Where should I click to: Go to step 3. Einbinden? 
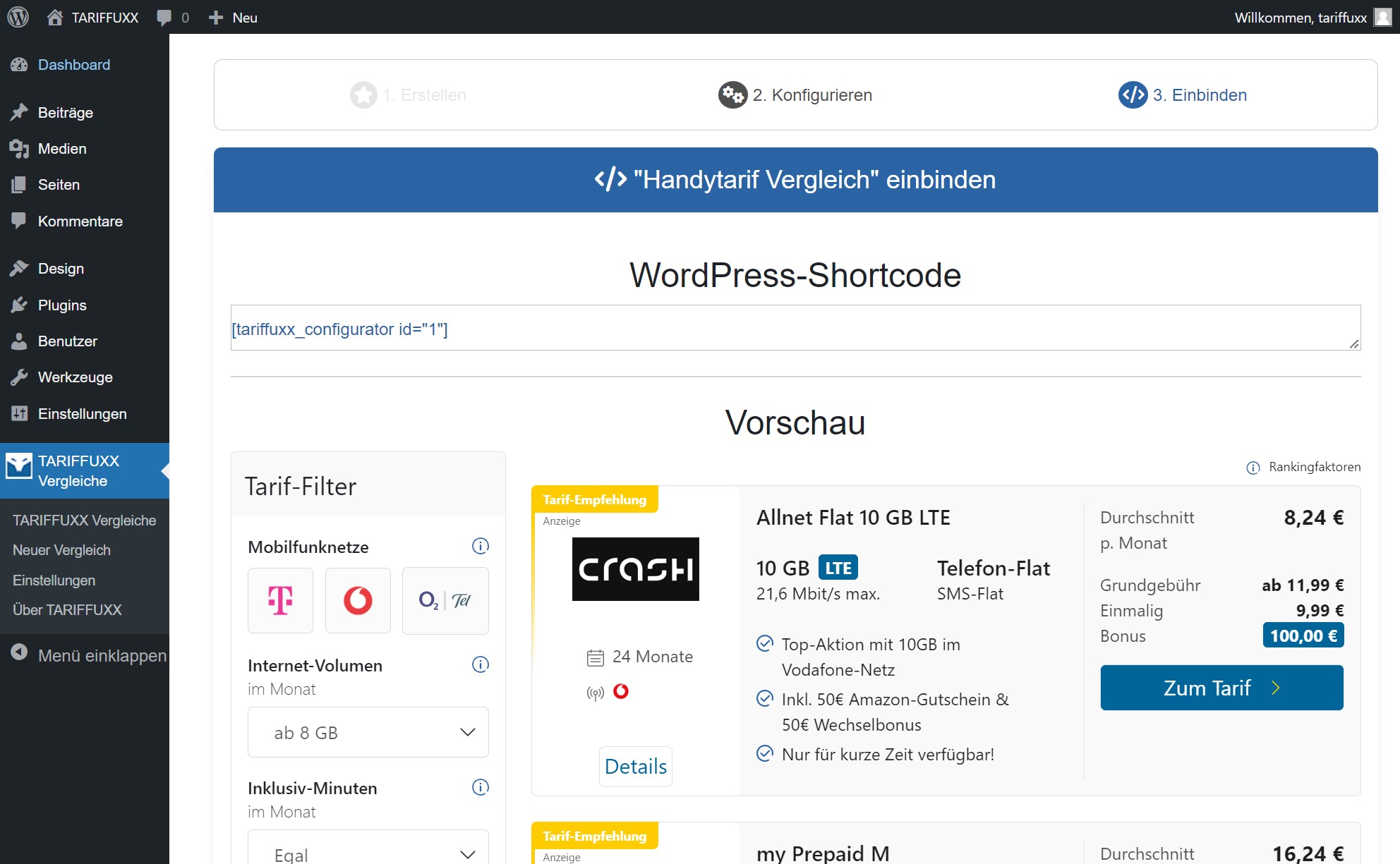1183,95
